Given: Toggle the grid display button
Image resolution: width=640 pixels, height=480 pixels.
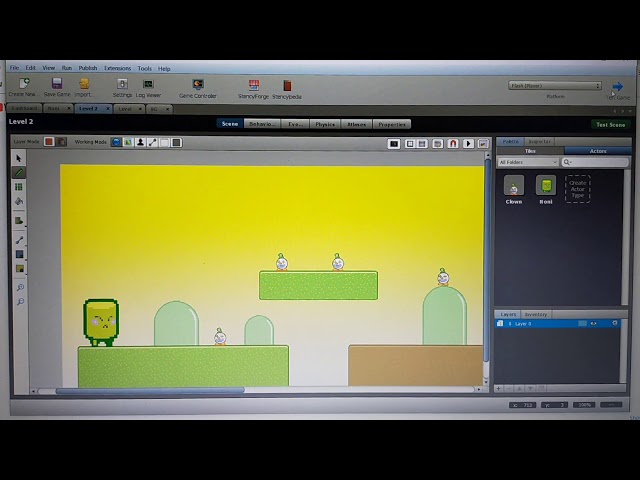Looking at the screenshot, I should click(410, 144).
